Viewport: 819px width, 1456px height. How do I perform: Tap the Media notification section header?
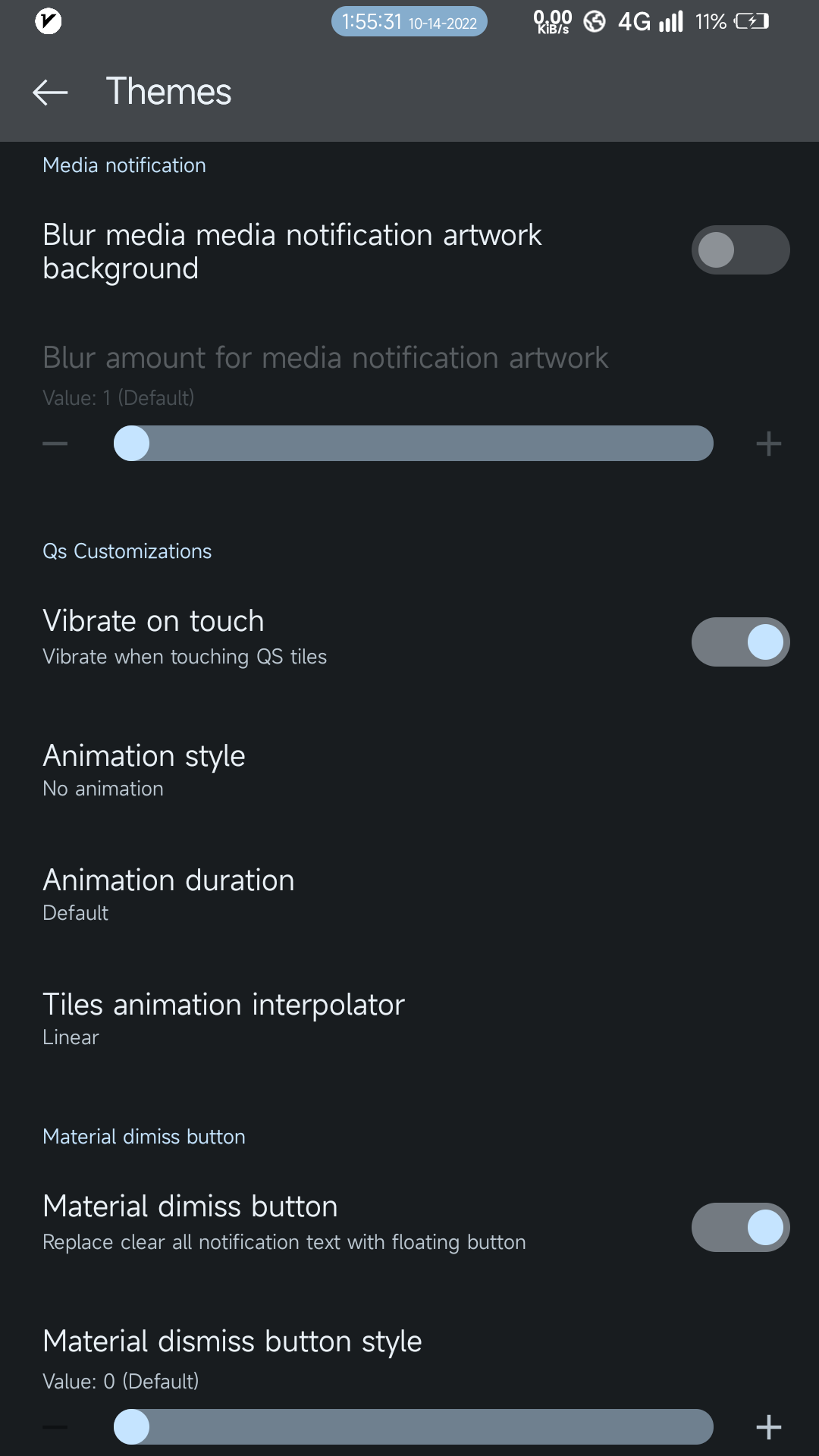point(124,165)
